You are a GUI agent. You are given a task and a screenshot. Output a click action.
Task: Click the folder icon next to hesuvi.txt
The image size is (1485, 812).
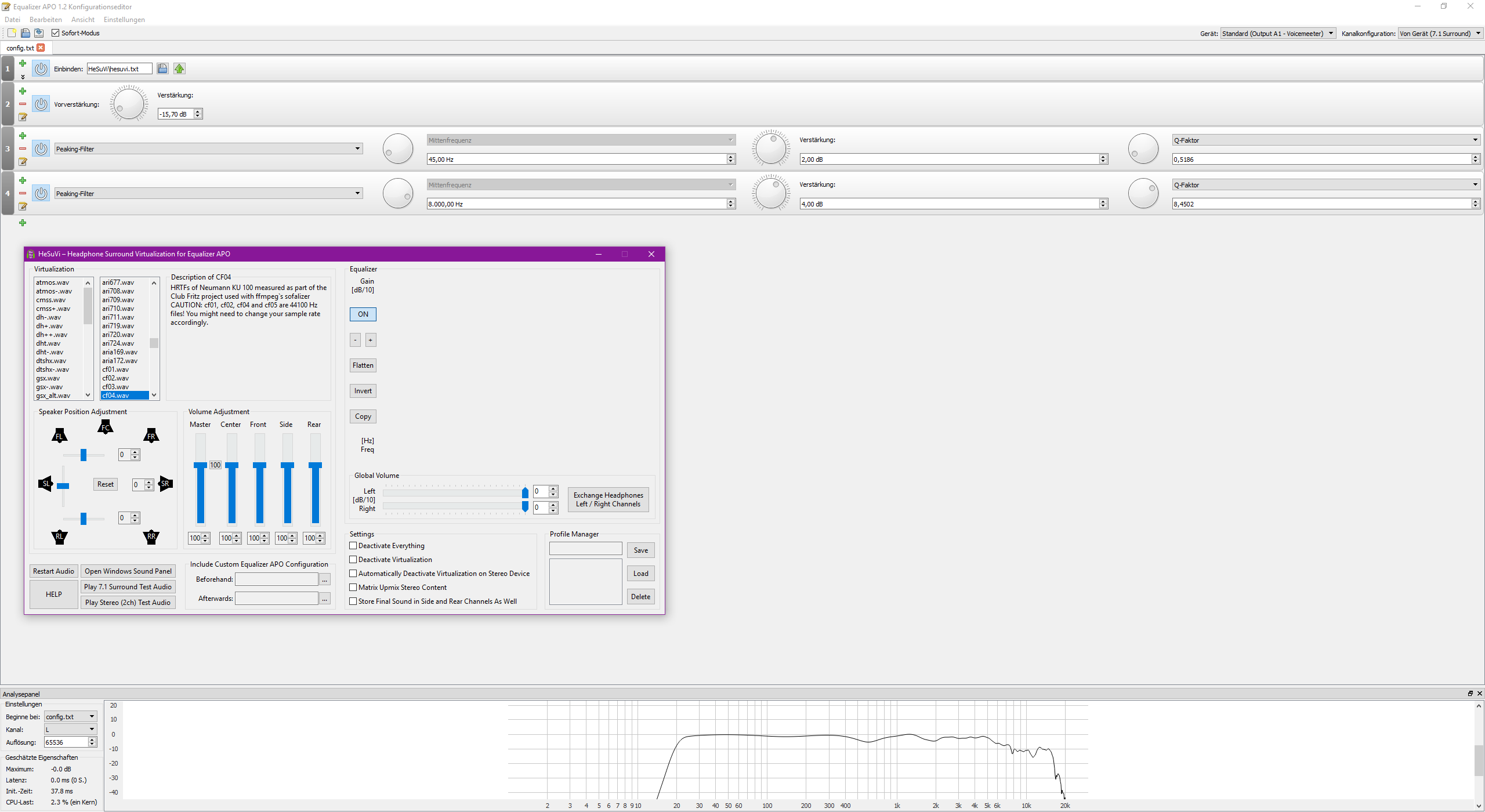[x=162, y=68]
